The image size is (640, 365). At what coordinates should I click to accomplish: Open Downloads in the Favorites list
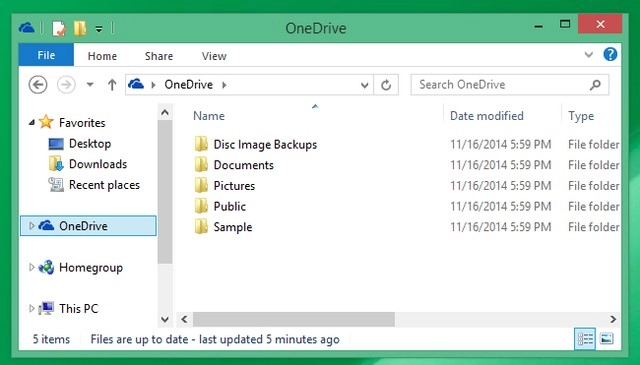98,164
